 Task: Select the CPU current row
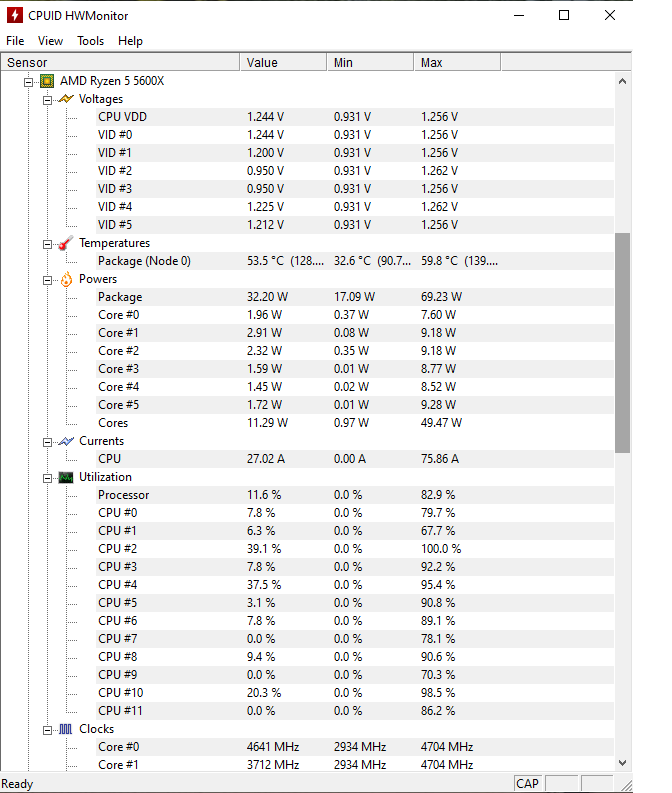355,459
